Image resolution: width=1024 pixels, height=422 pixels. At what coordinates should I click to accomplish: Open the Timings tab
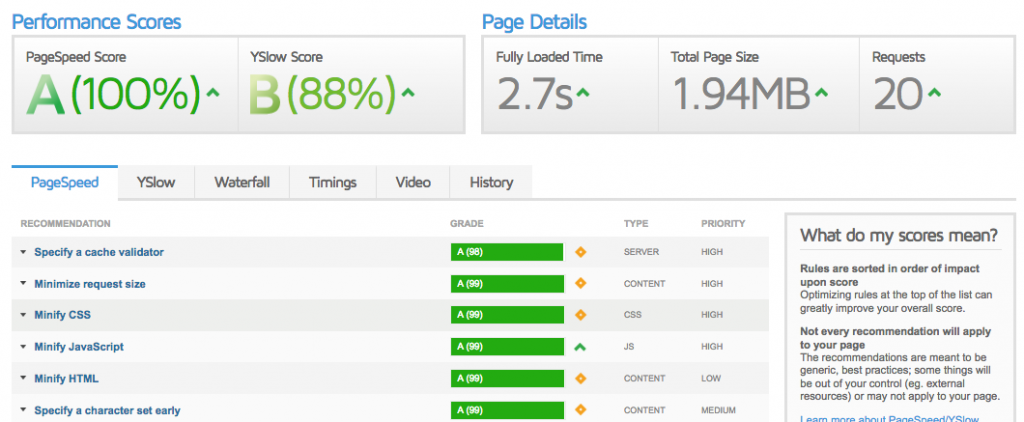[x=333, y=182]
